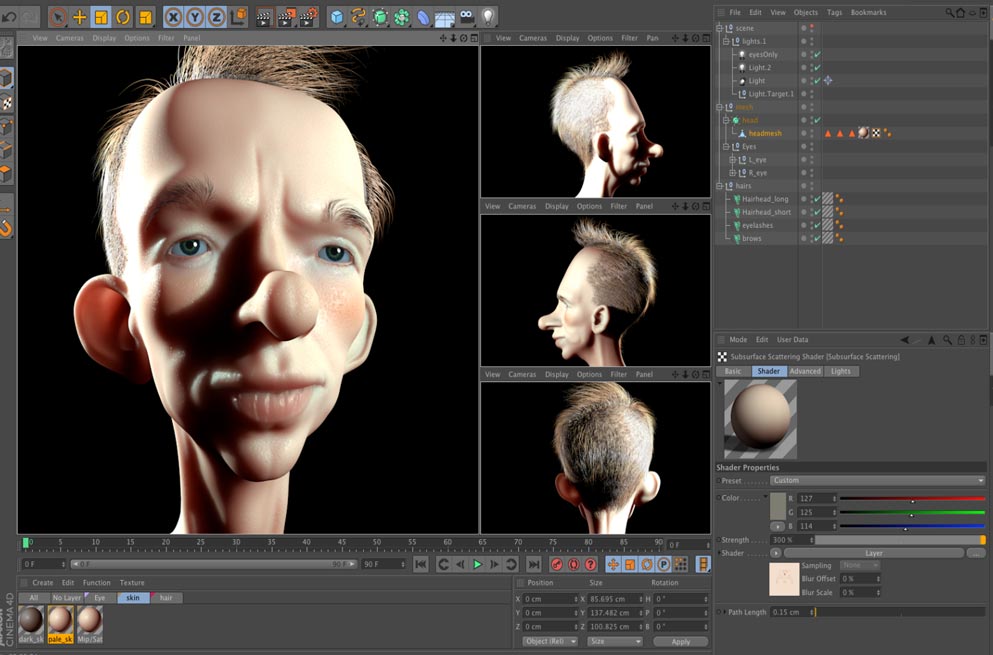Collapse the lights.1 group
993x655 pixels.
coord(726,41)
